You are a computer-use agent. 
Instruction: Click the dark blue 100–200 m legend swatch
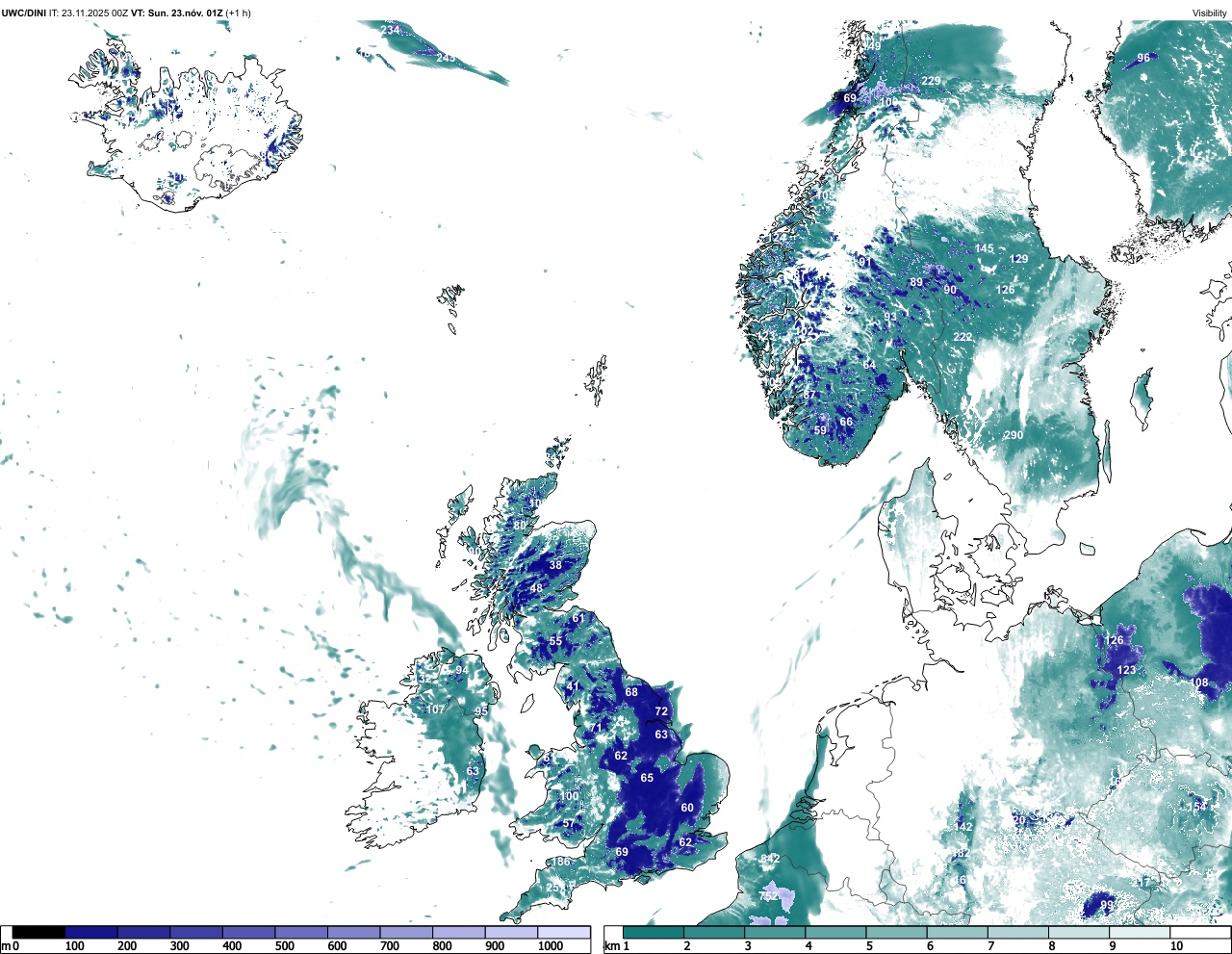click(91, 933)
